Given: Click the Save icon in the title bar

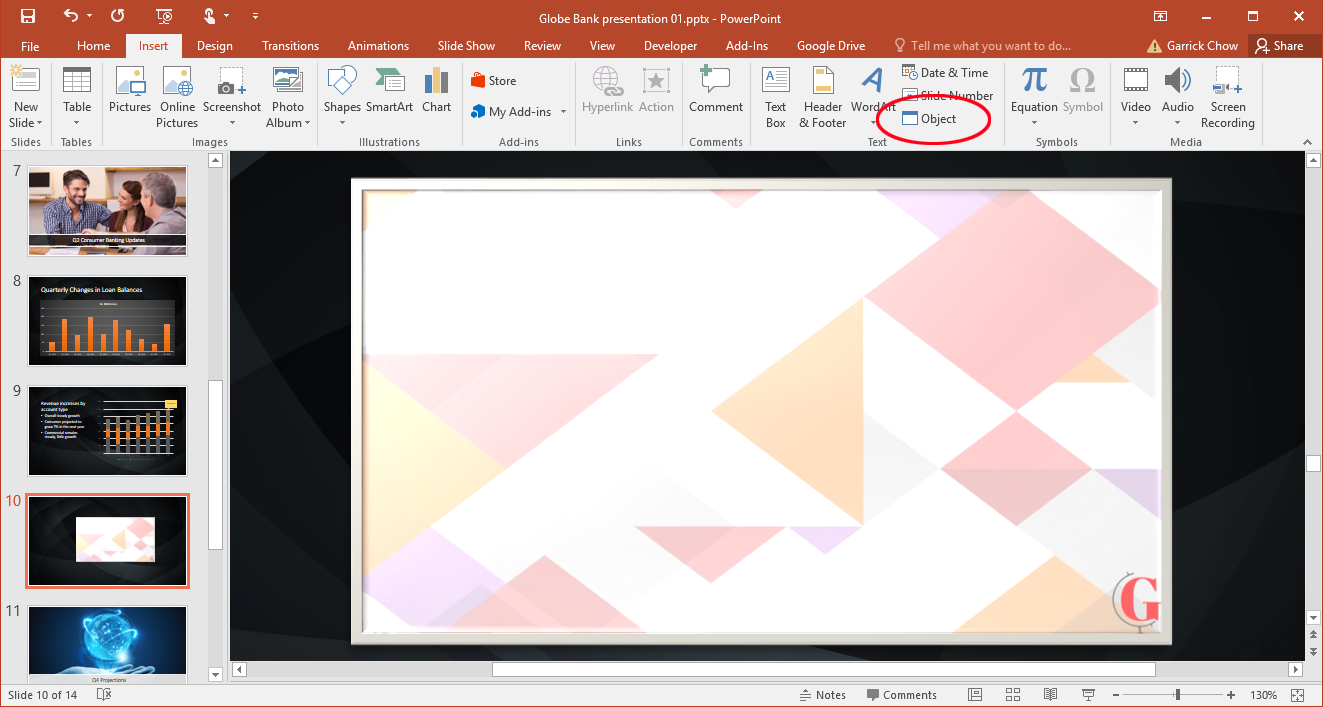Looking at the screenshot, I should pyautogui.click(x=28, y=17).
